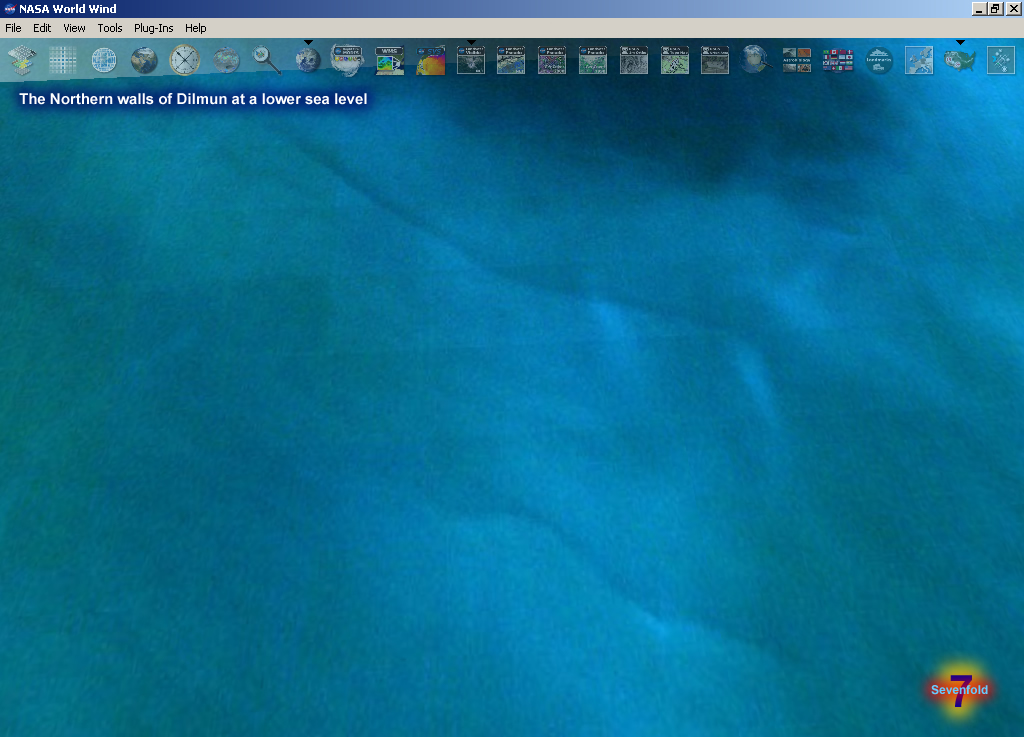Viewport: 1024px width, 737px height.
Task: Close the NASA World Wind window
Action: tap(1014, 8)
